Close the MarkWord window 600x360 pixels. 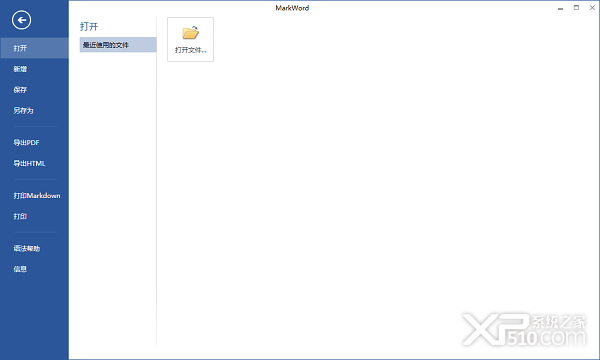pyautogui.click(x=592, y=8)
